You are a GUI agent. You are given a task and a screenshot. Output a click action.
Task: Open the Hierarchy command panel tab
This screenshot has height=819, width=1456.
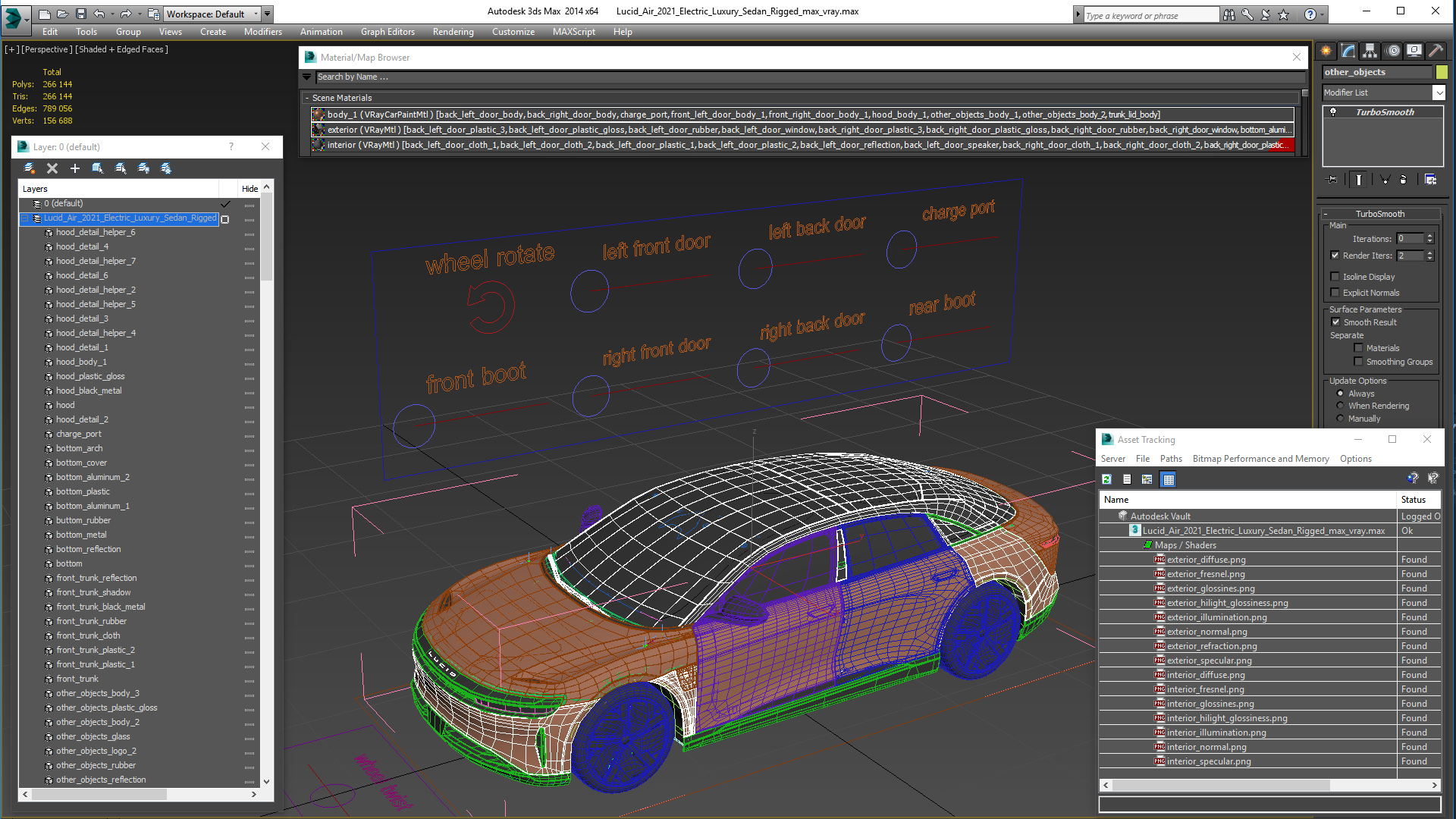1370,51
